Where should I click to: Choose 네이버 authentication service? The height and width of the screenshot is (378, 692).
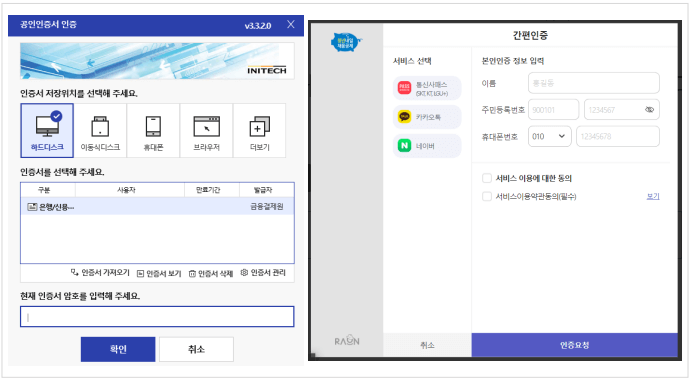[x=427, y=146]
